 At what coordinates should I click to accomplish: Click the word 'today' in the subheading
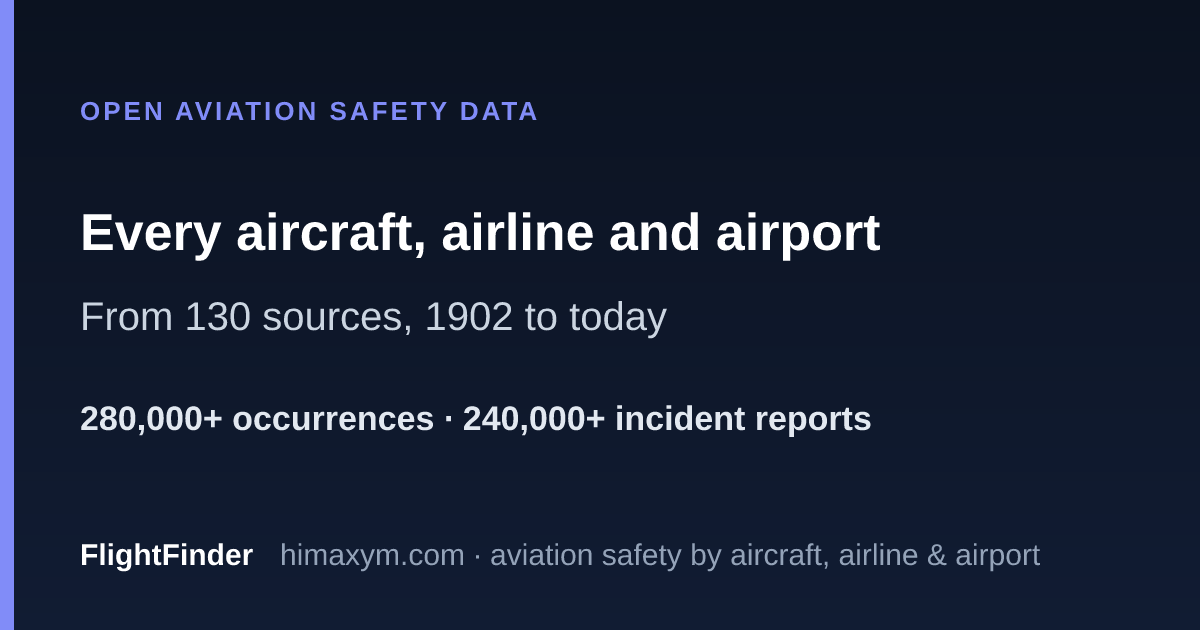618,318
